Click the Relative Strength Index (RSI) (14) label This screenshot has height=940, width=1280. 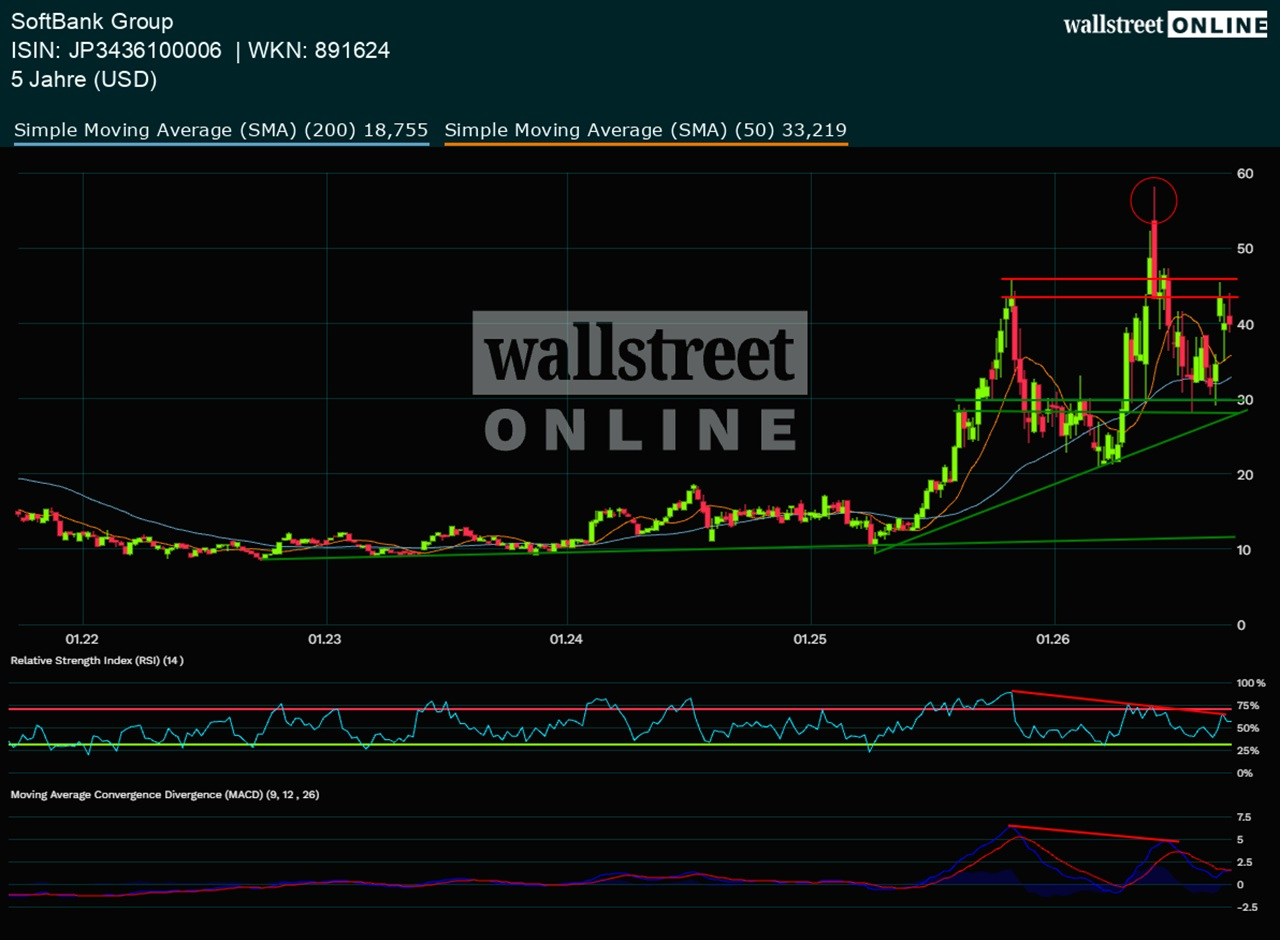coord(97,661)
